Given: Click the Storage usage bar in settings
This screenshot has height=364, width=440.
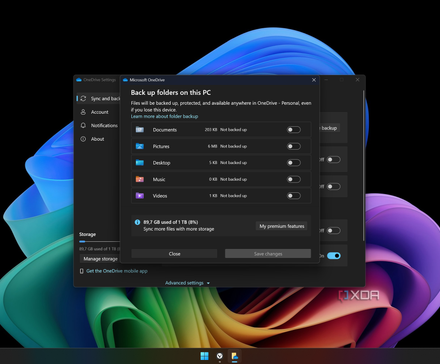Looking at the screenshot, I should [99, 241].
